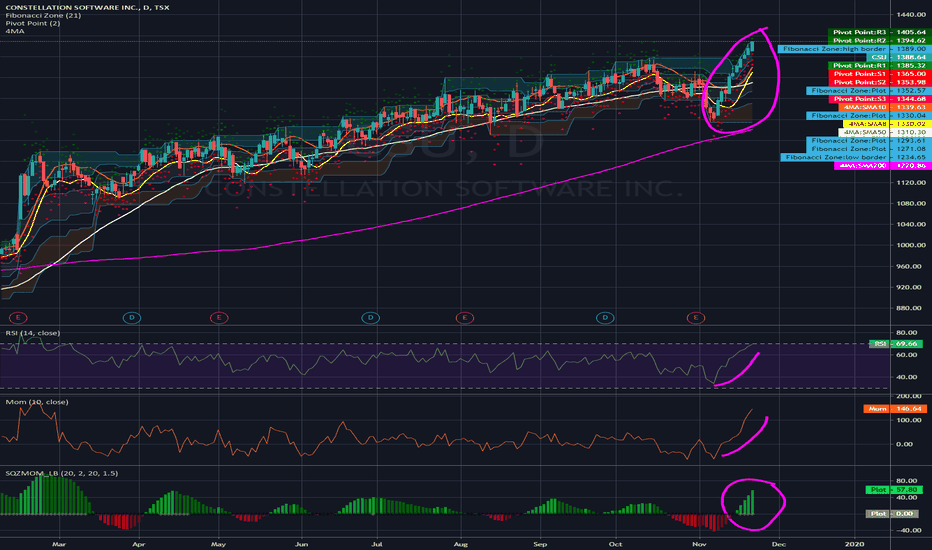Screen dimensions: 932x550
Task: Click the Pivot Point:S1 1365.00 price label
Action: tap(879, 74)
